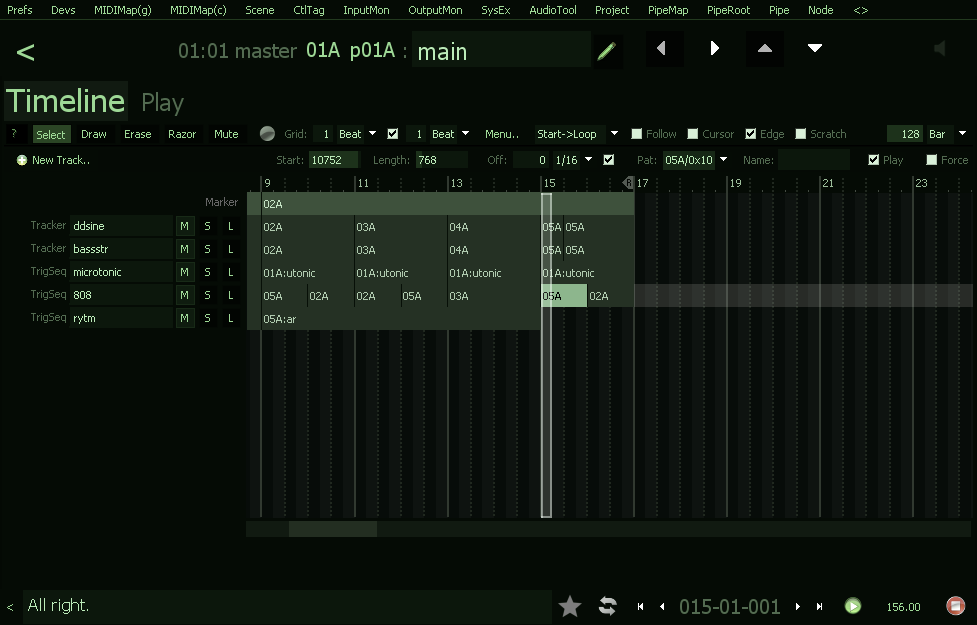Enable the Follow checkbox
The height and width of the screenshot is (625, 977).
(637, 134)
